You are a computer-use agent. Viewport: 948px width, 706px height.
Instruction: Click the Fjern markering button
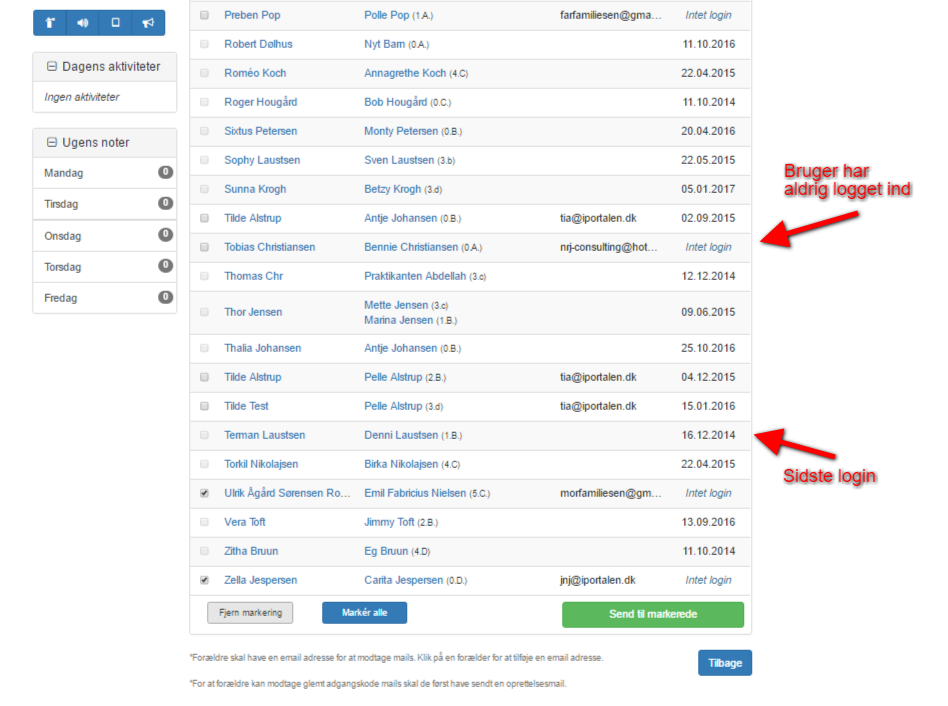pyautogui.click(x=250, y=613)
